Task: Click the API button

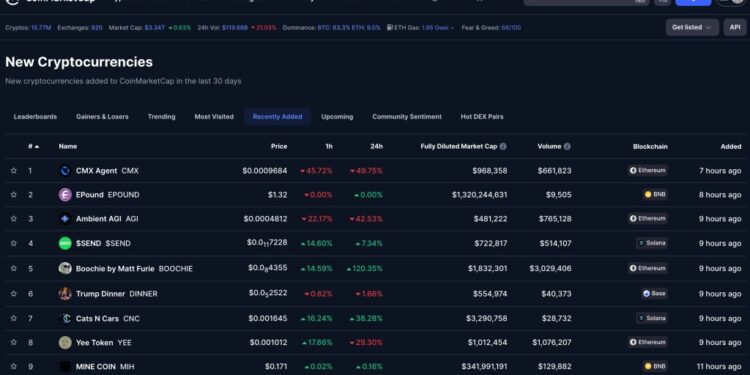Action: (x=735, y=27)
